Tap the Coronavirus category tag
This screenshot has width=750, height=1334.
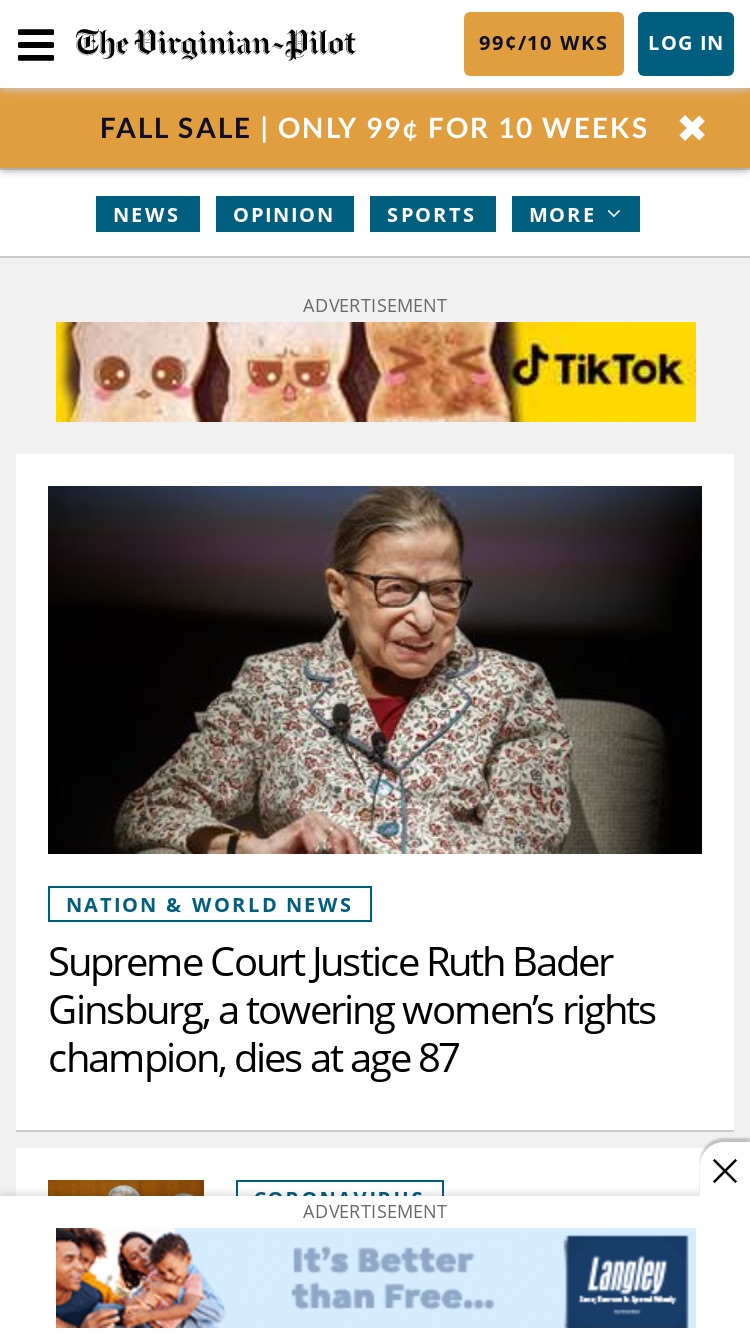pyautogui.click(x=340, y=1188)
